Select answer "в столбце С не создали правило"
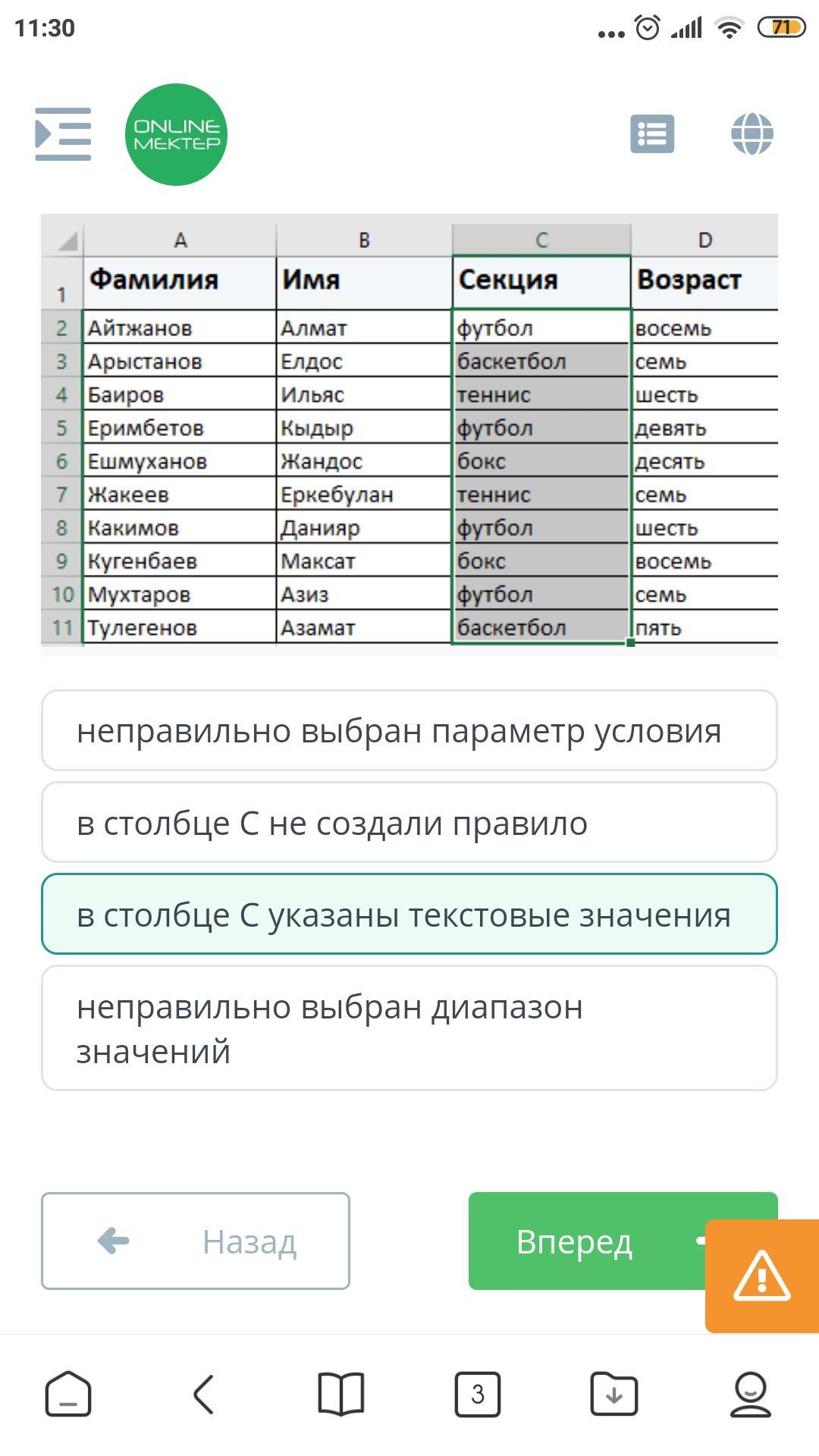 tap(409, 822)
